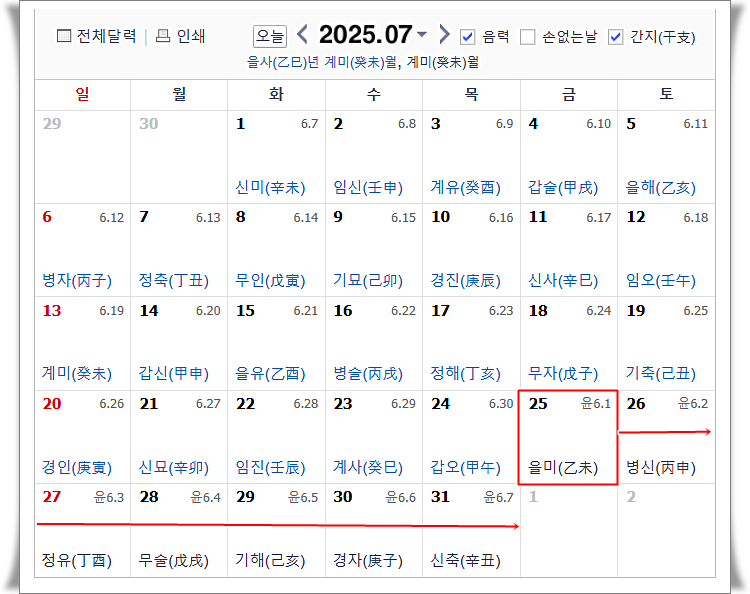Select date 15 with 을유(乙酉)

pyautogui.click(x=276, y=343)
